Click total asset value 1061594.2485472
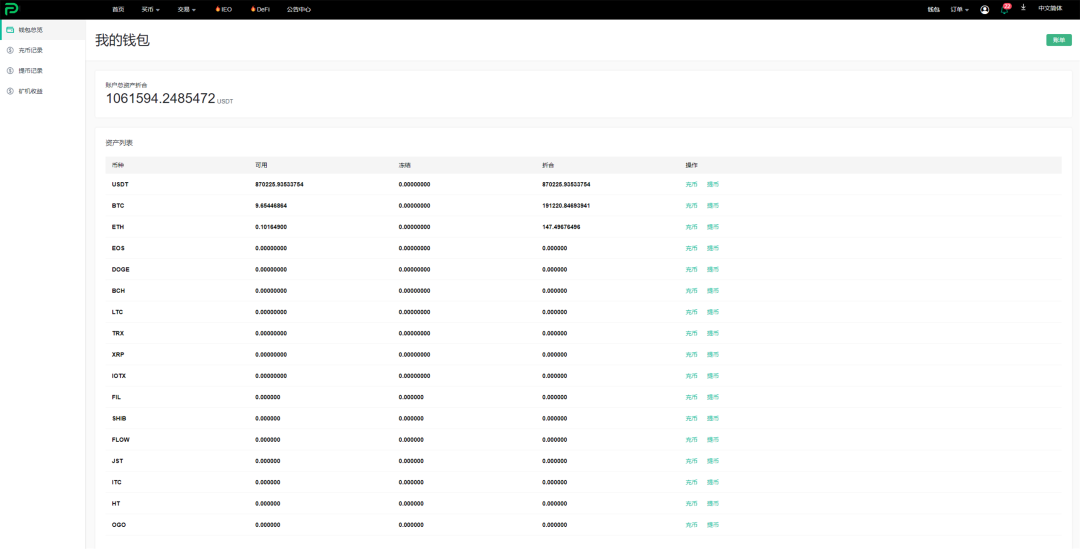Image resolution: width=1080 pixels, height=549 pixels. [160, 99]
